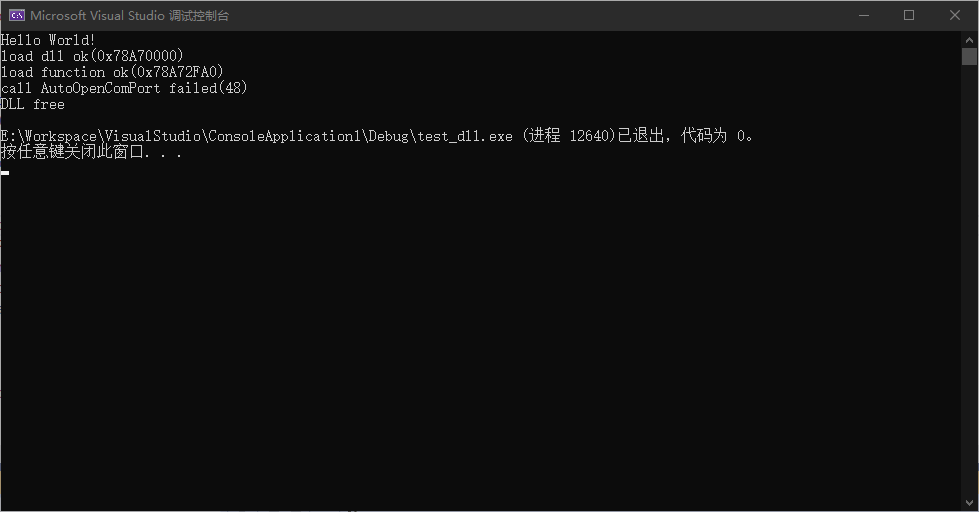Click the 'Hello World!' output line
This screenshot has height=512, width=979.
[x=48, y=40]
